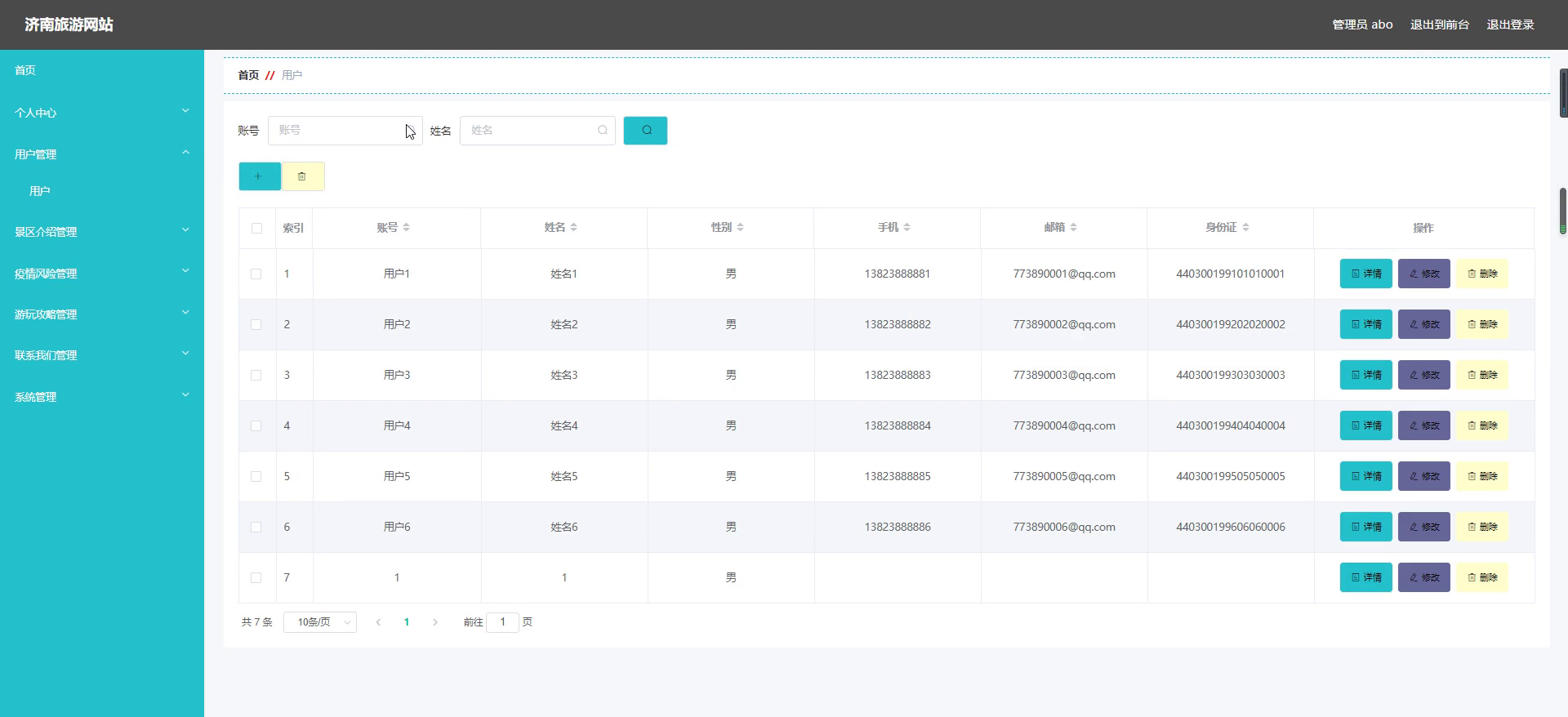Viewport: 1568px width, 717px height.
Task: Check the checkbox for row 7
Action: [x=256, y=577]
